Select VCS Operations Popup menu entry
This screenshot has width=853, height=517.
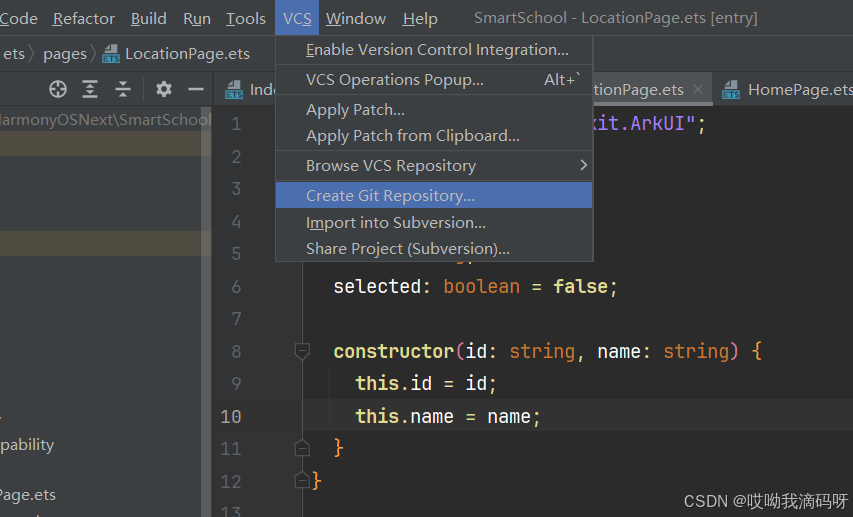pyautogui.click(x=434, y=80)
